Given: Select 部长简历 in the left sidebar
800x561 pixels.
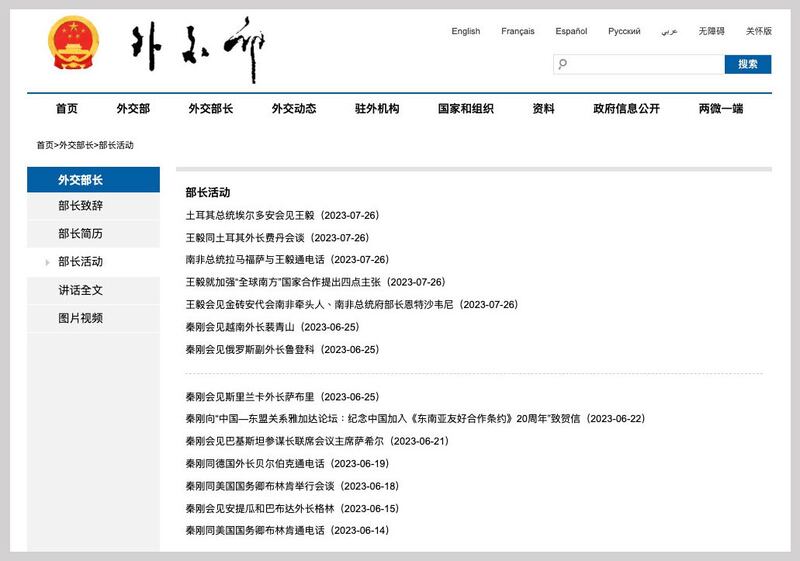Looking at the screenshot, I should (80, 234).
